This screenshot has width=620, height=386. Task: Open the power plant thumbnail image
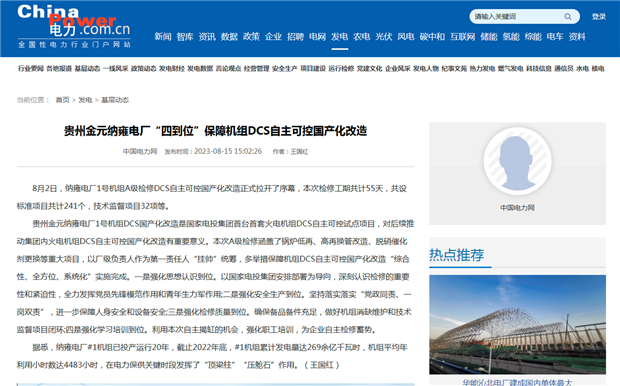[517, 324]
